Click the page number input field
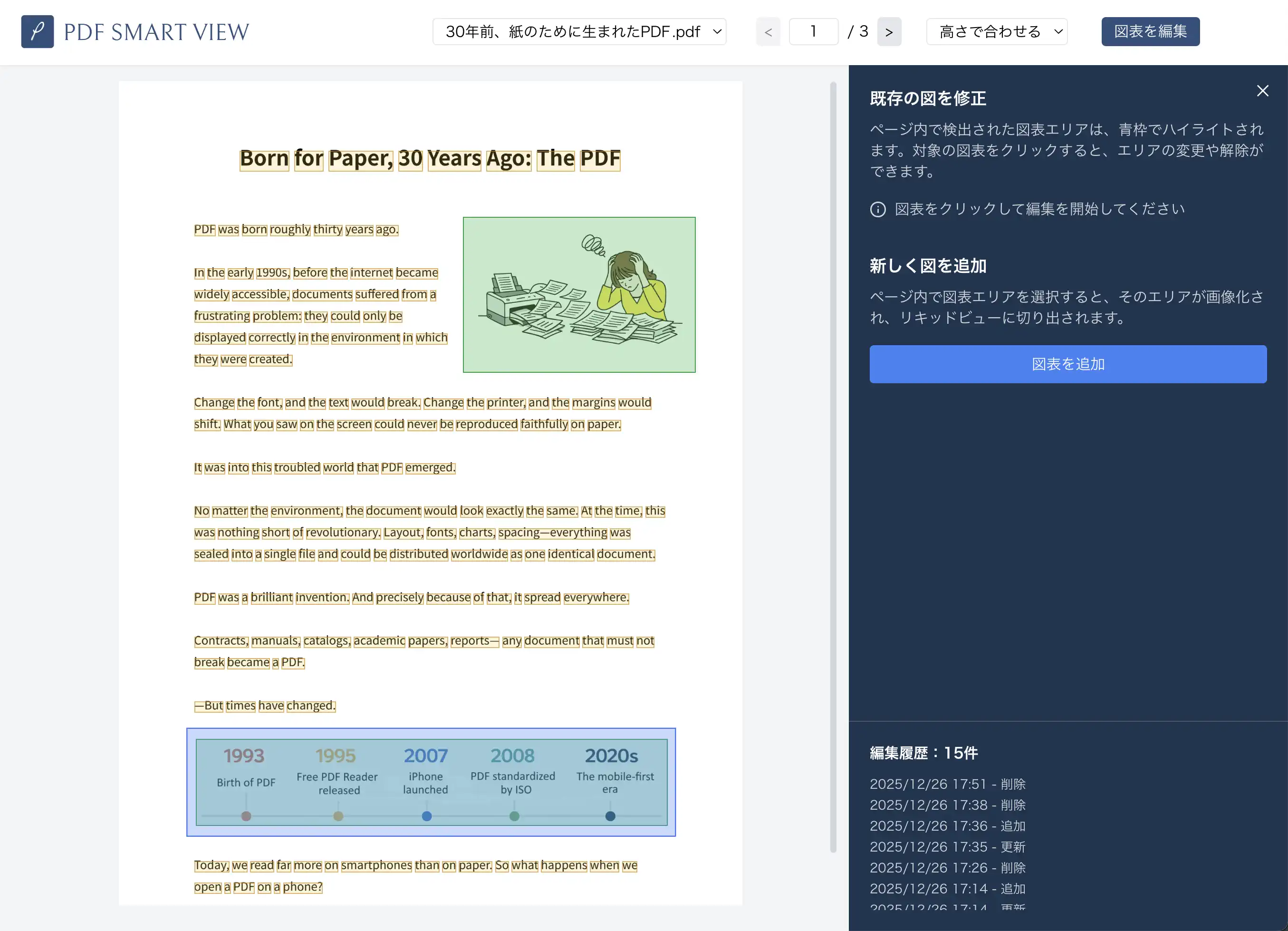1288x931 pixels. tap(813, 32)
